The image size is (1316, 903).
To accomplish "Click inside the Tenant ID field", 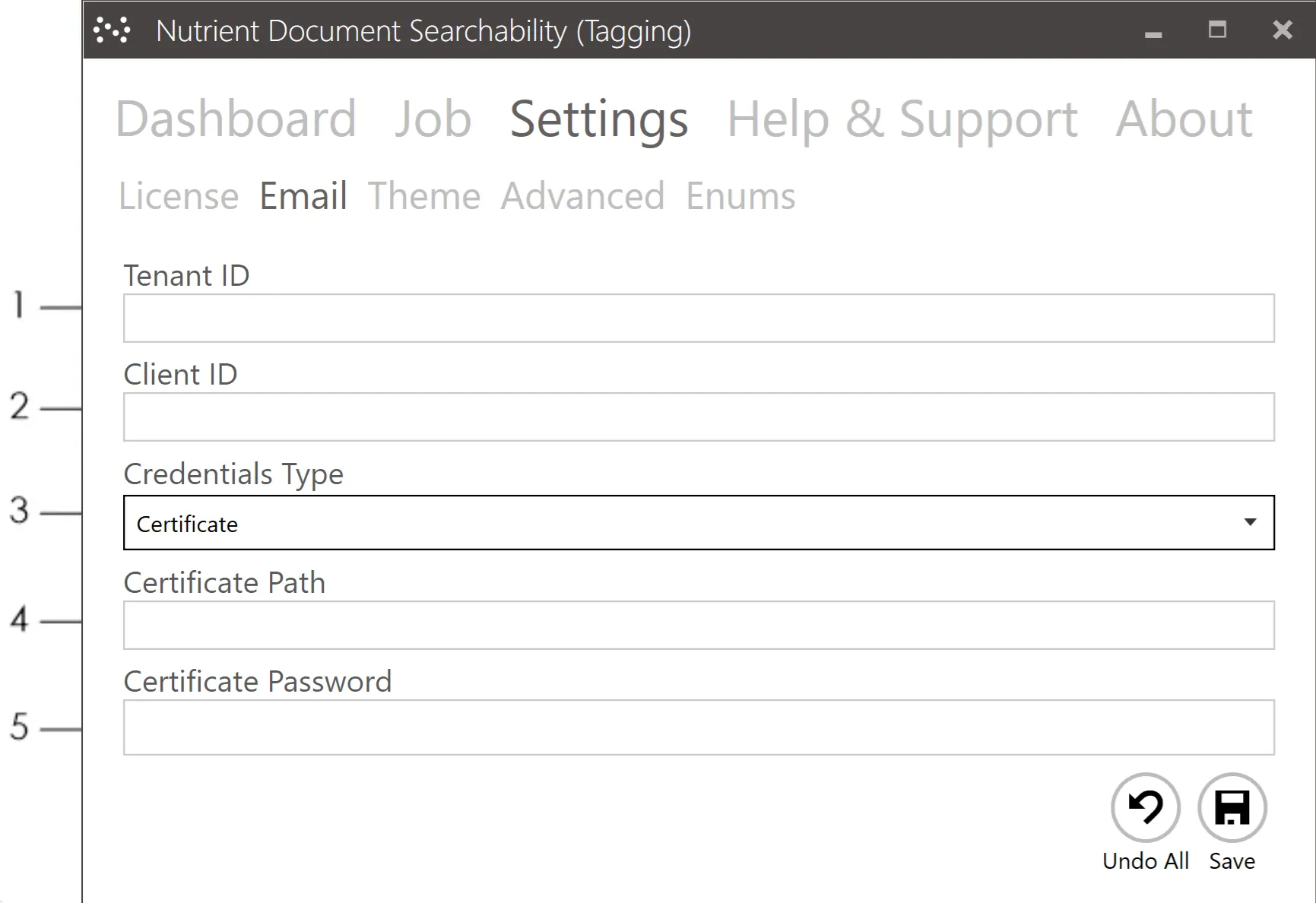I will [x=698, y=318].
